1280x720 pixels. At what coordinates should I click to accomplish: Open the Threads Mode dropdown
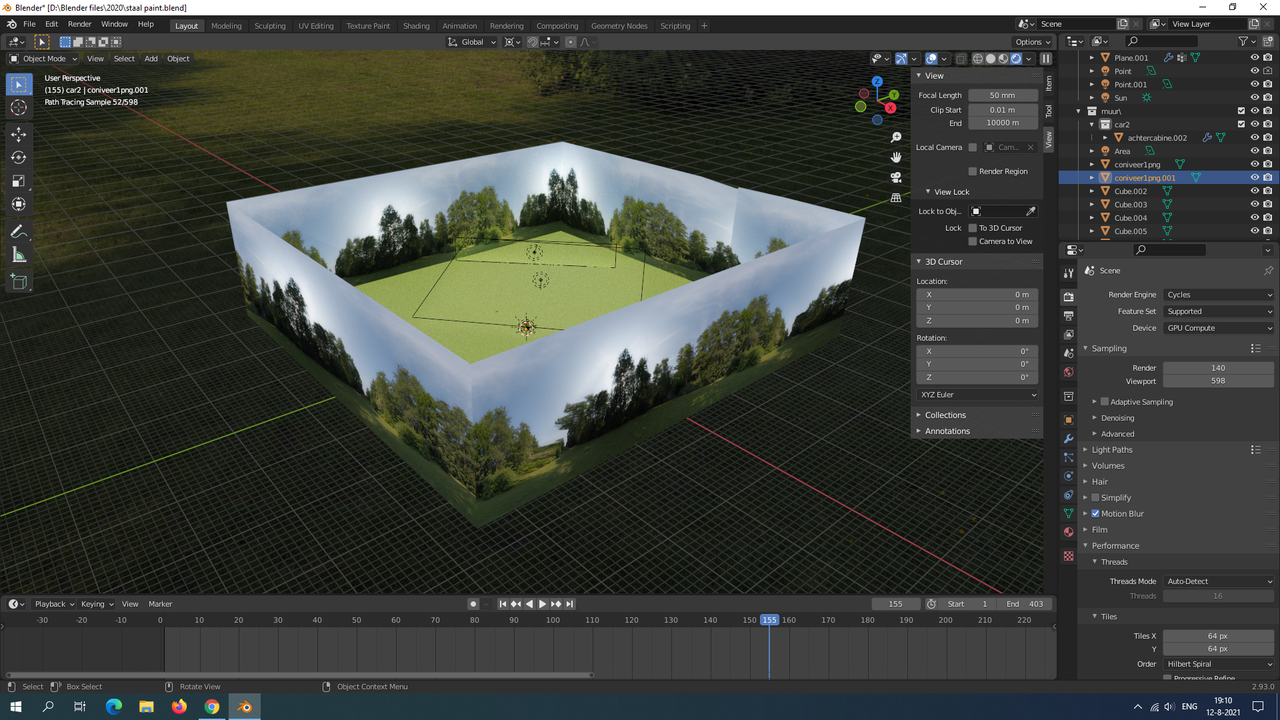[1219, 581]
